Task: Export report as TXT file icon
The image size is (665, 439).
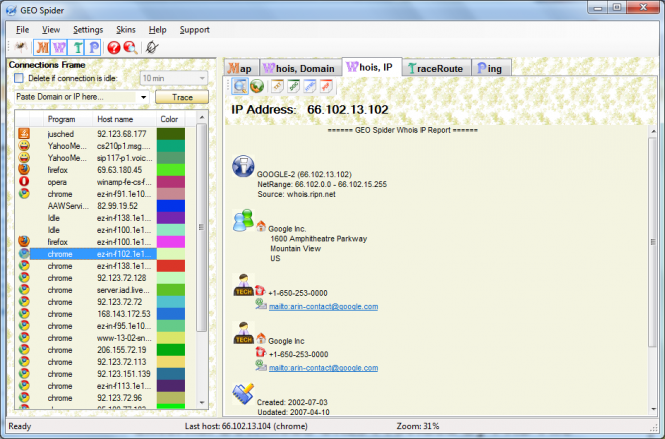Action: (277, 86)
